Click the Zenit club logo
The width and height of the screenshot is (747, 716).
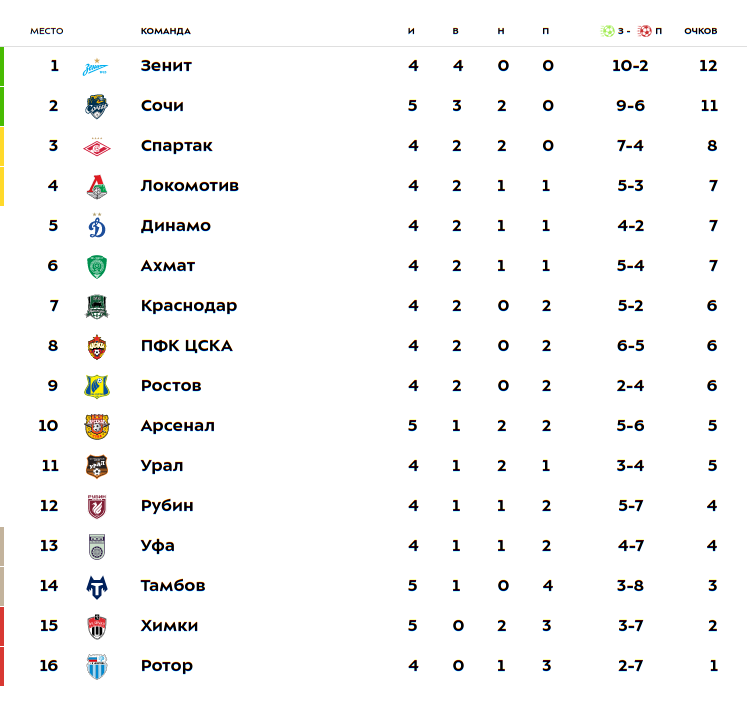(x=97, y=66)
